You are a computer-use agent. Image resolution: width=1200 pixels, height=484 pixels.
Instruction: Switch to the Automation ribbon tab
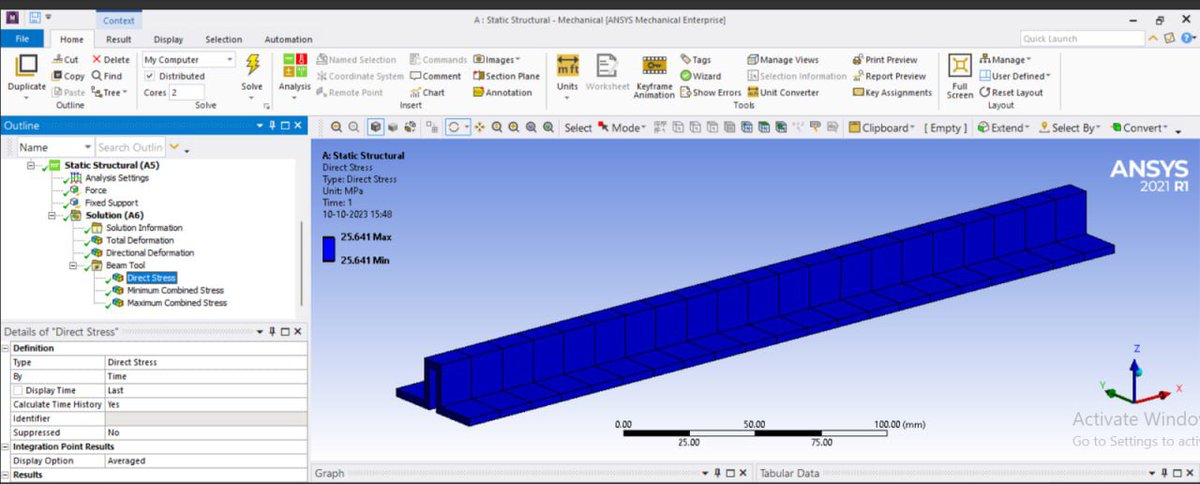click(287, 39)
